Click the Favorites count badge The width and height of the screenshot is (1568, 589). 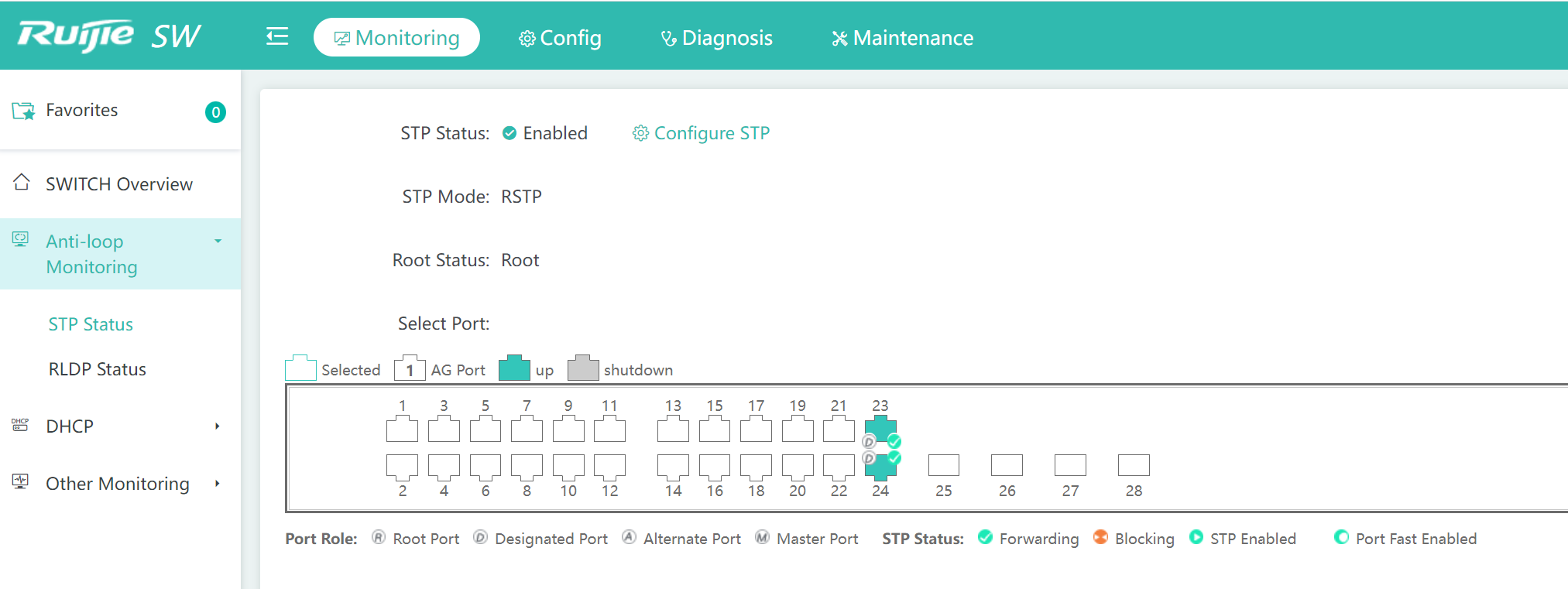[x=215, y=112]
